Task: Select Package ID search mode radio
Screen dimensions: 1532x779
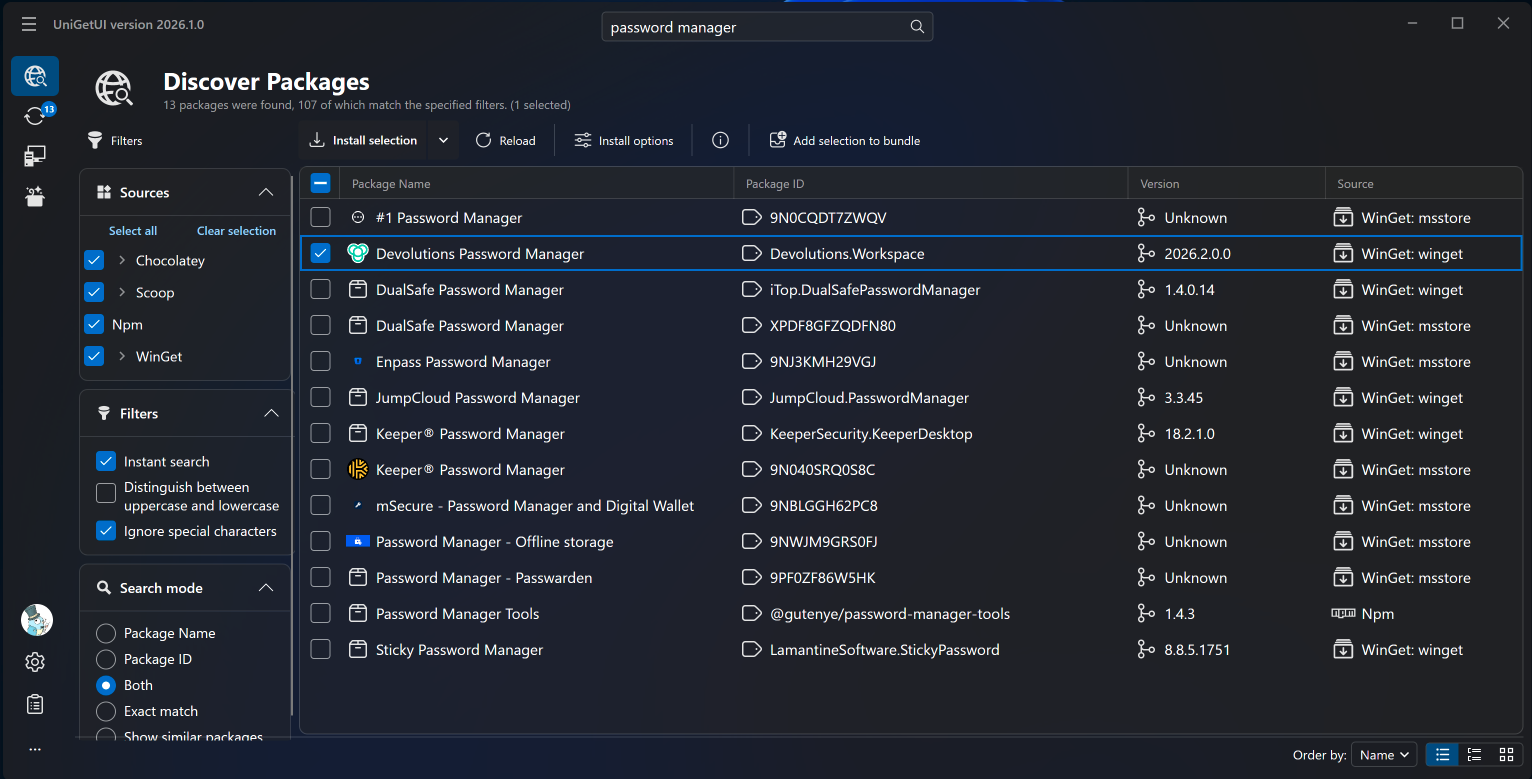Action: 105,659
